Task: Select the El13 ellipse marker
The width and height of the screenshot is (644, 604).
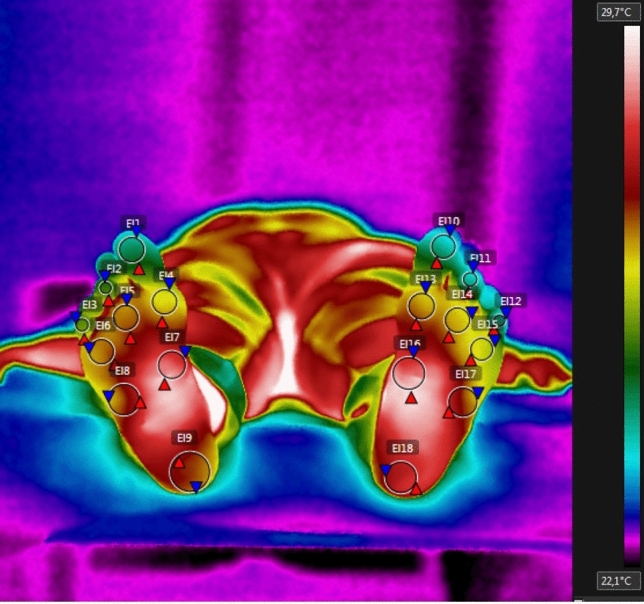Action: 422,305
